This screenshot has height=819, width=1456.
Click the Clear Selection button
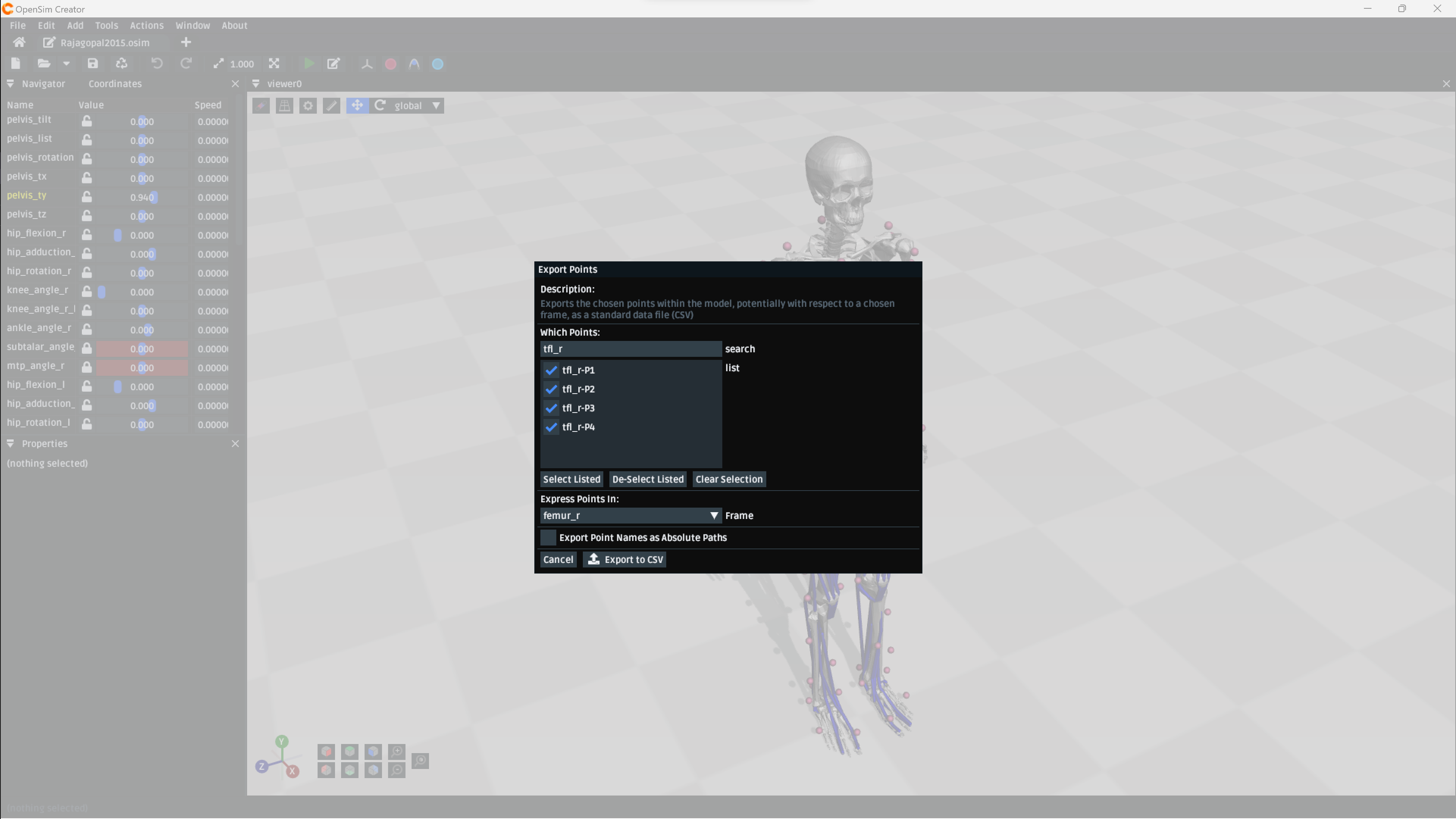point(728,478)
